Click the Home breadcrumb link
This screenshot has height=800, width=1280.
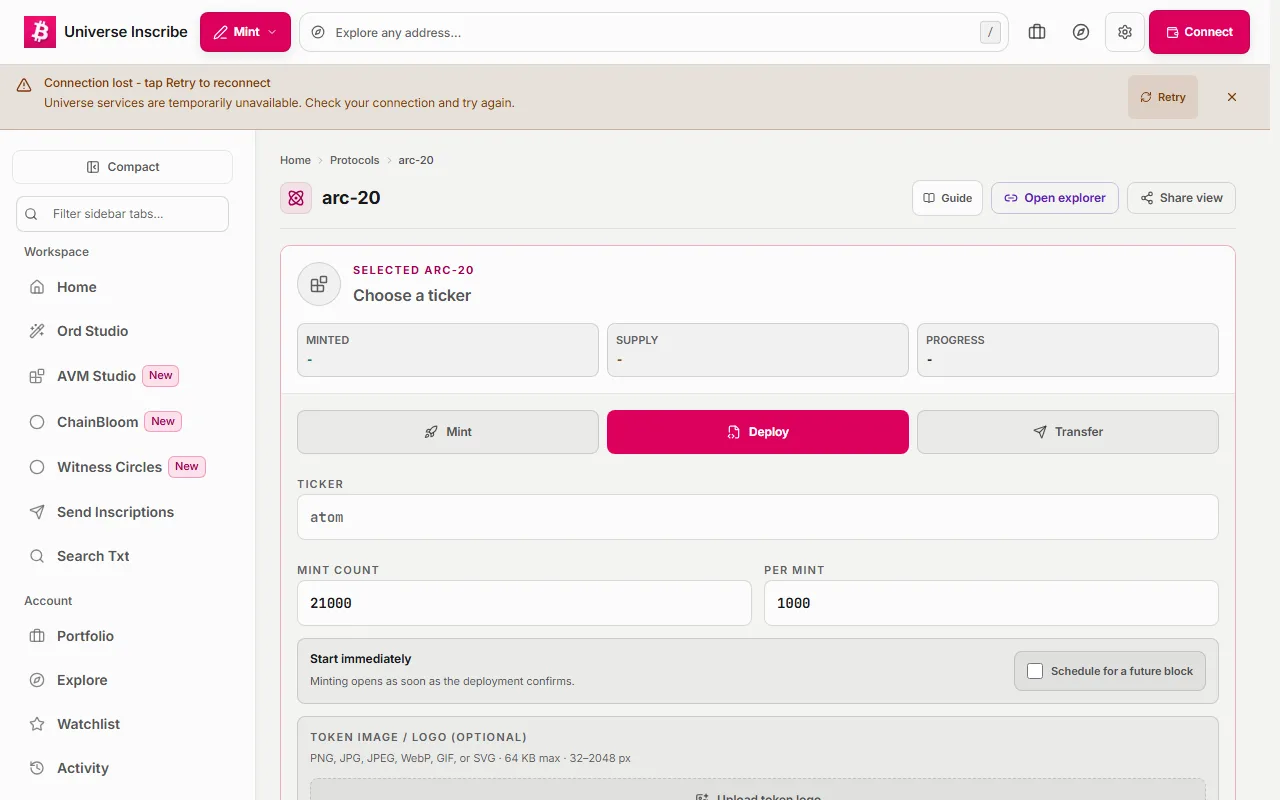pos(295,160)
